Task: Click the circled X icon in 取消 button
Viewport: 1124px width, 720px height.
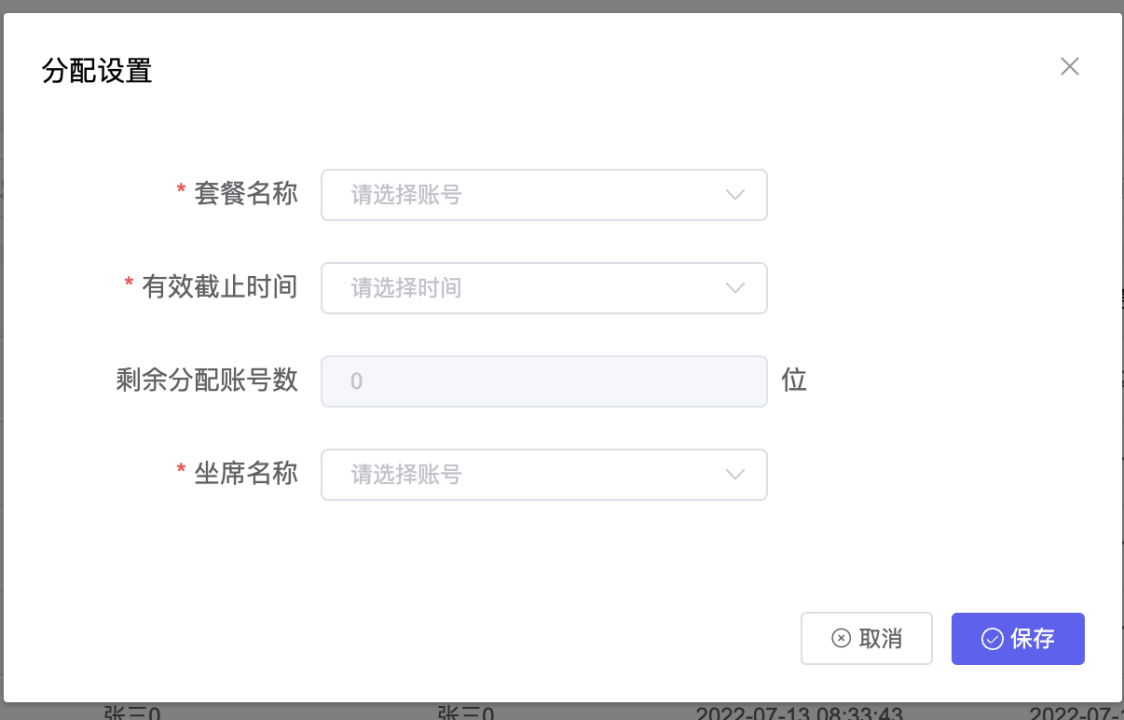Action: pyautogui.click(x=841, y=638)
